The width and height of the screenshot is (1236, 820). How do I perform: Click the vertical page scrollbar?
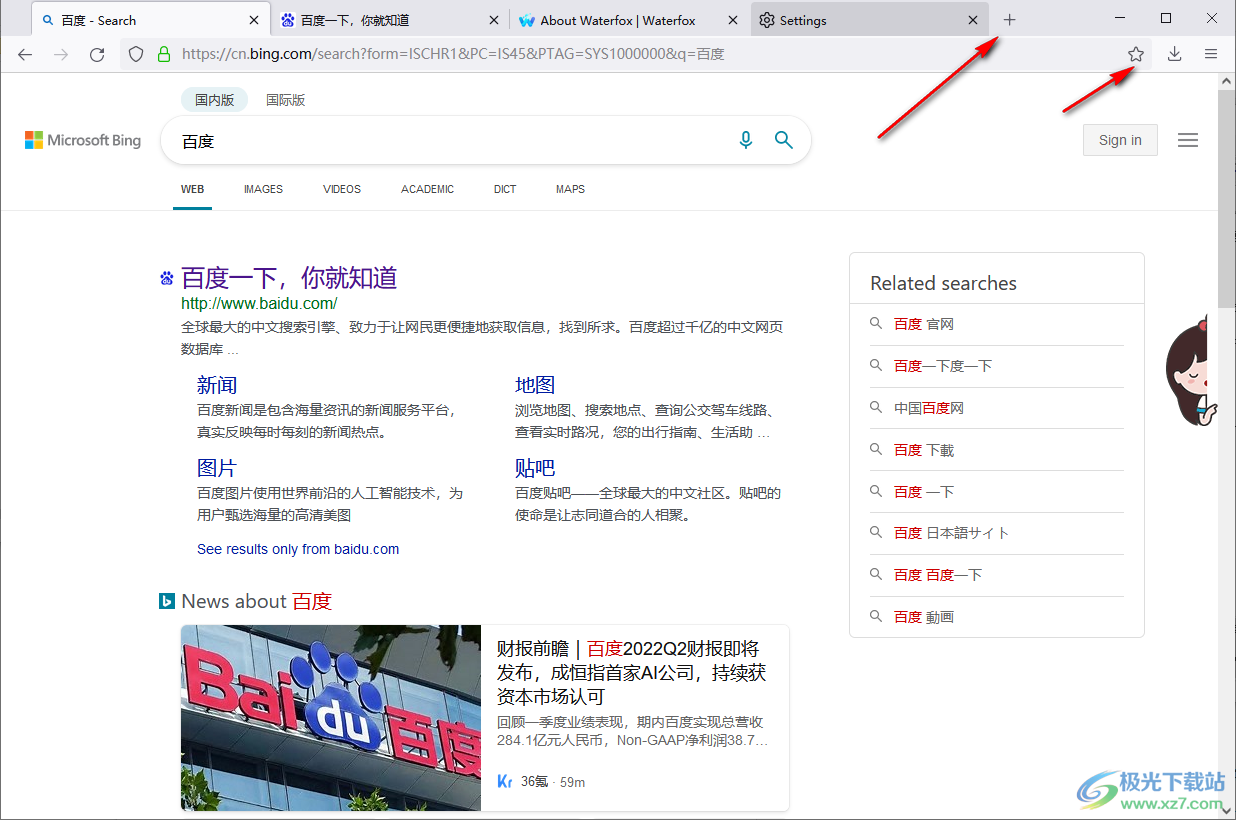(1227, 198)
